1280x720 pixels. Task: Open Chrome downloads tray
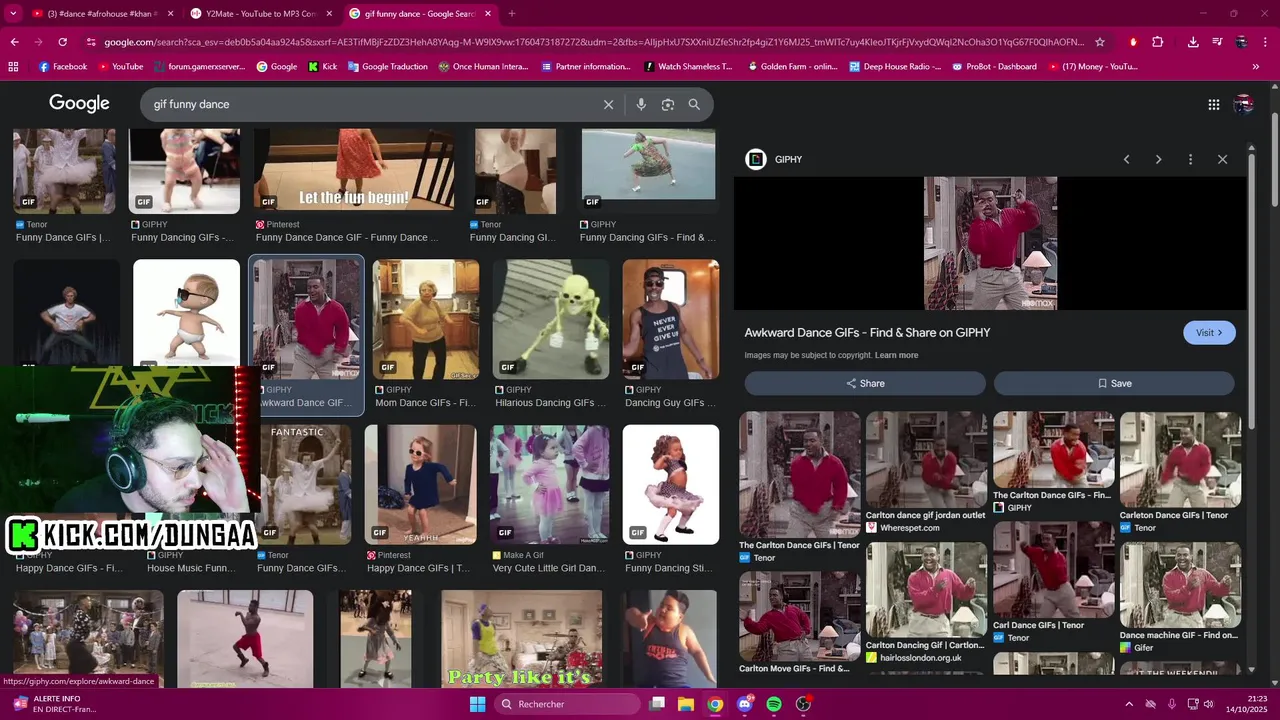1193,42
